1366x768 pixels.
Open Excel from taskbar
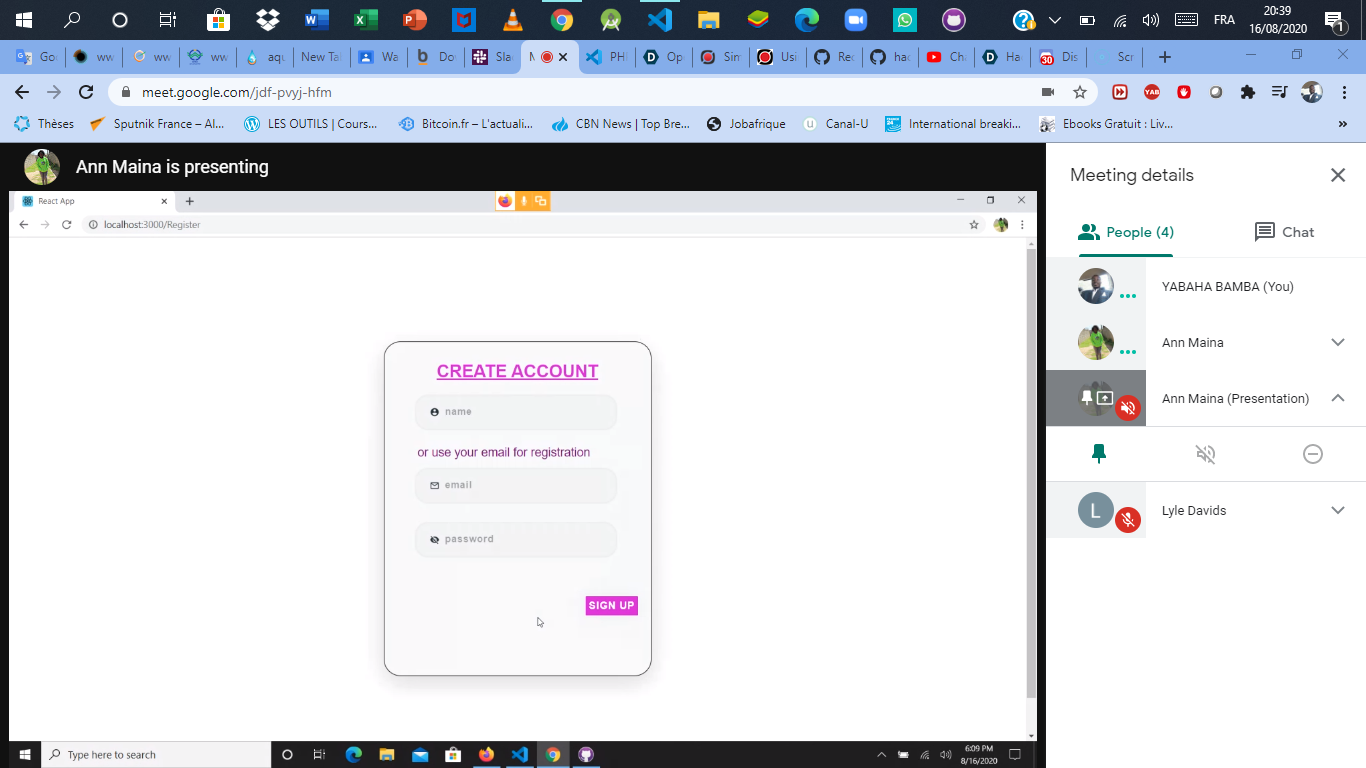(365, 19)
